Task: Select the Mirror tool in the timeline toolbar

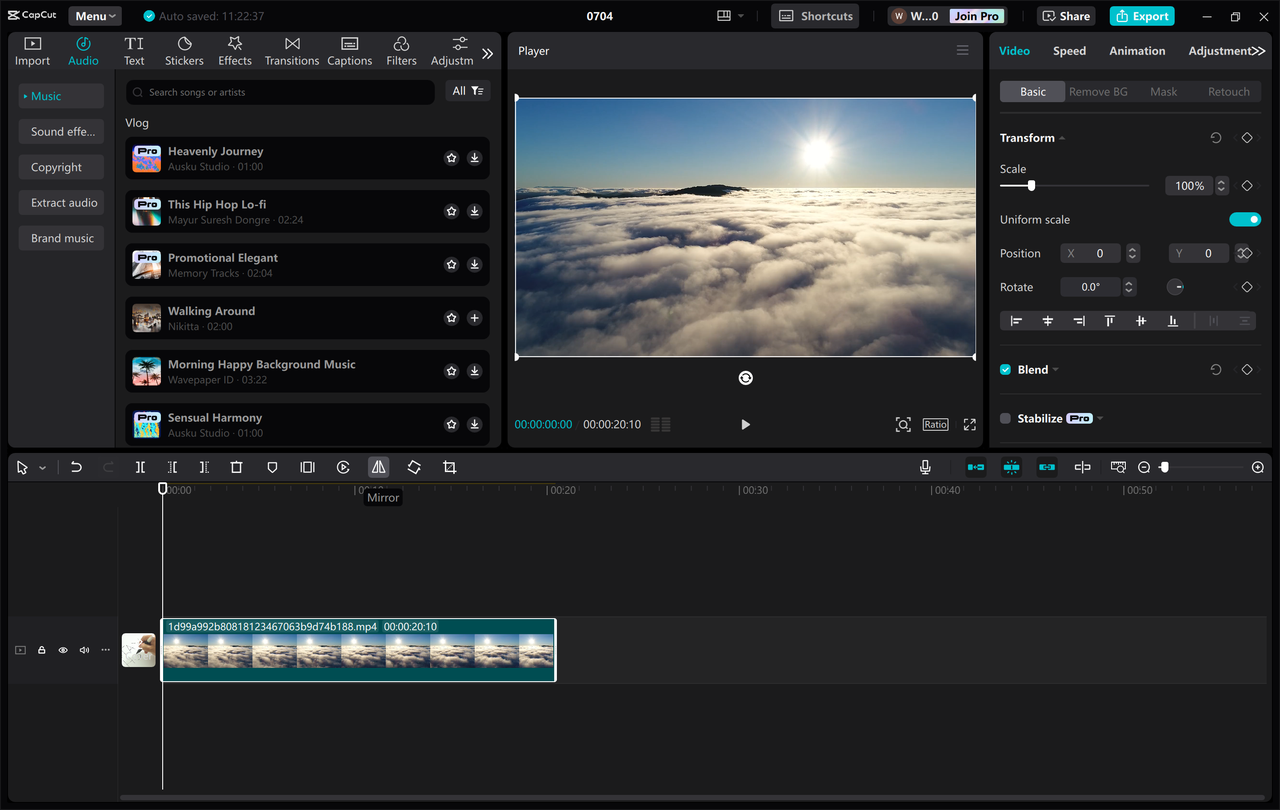Action: 378,466
